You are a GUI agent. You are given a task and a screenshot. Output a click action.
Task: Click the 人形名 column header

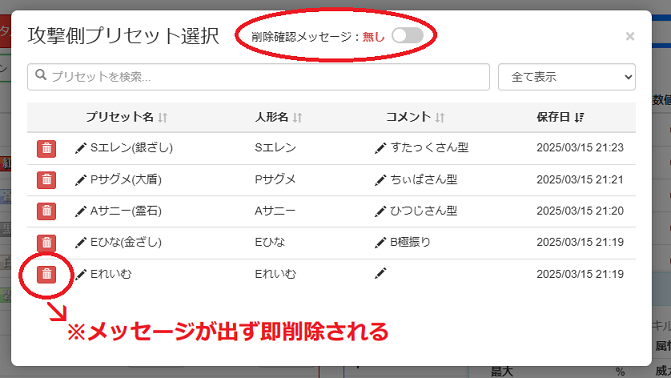coord(272,117)
